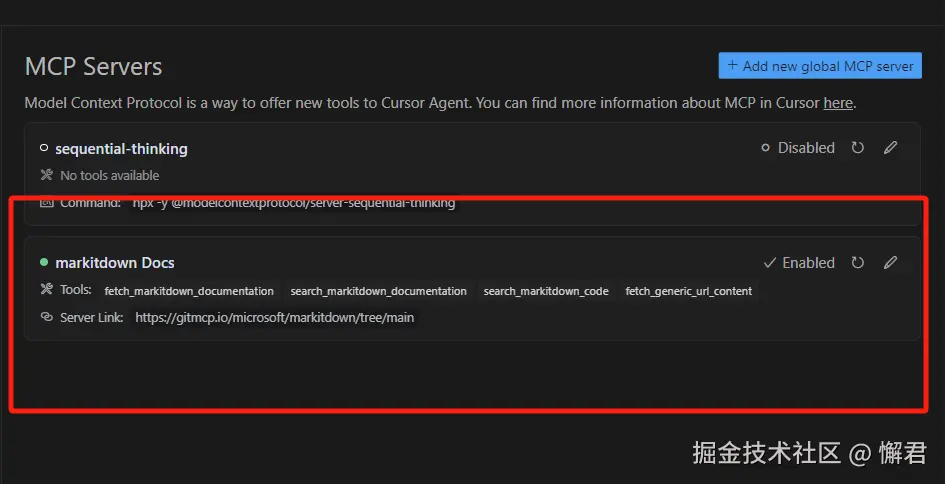Click the gitmcp.io markitdown server link URL
The height and width of the screenshot is (484, 945).
point(275,318)
